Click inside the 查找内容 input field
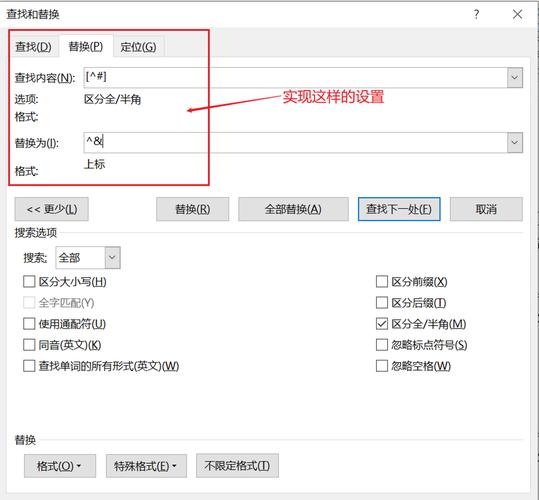Viewport: 539px width, 500px height. click(296, 78)
